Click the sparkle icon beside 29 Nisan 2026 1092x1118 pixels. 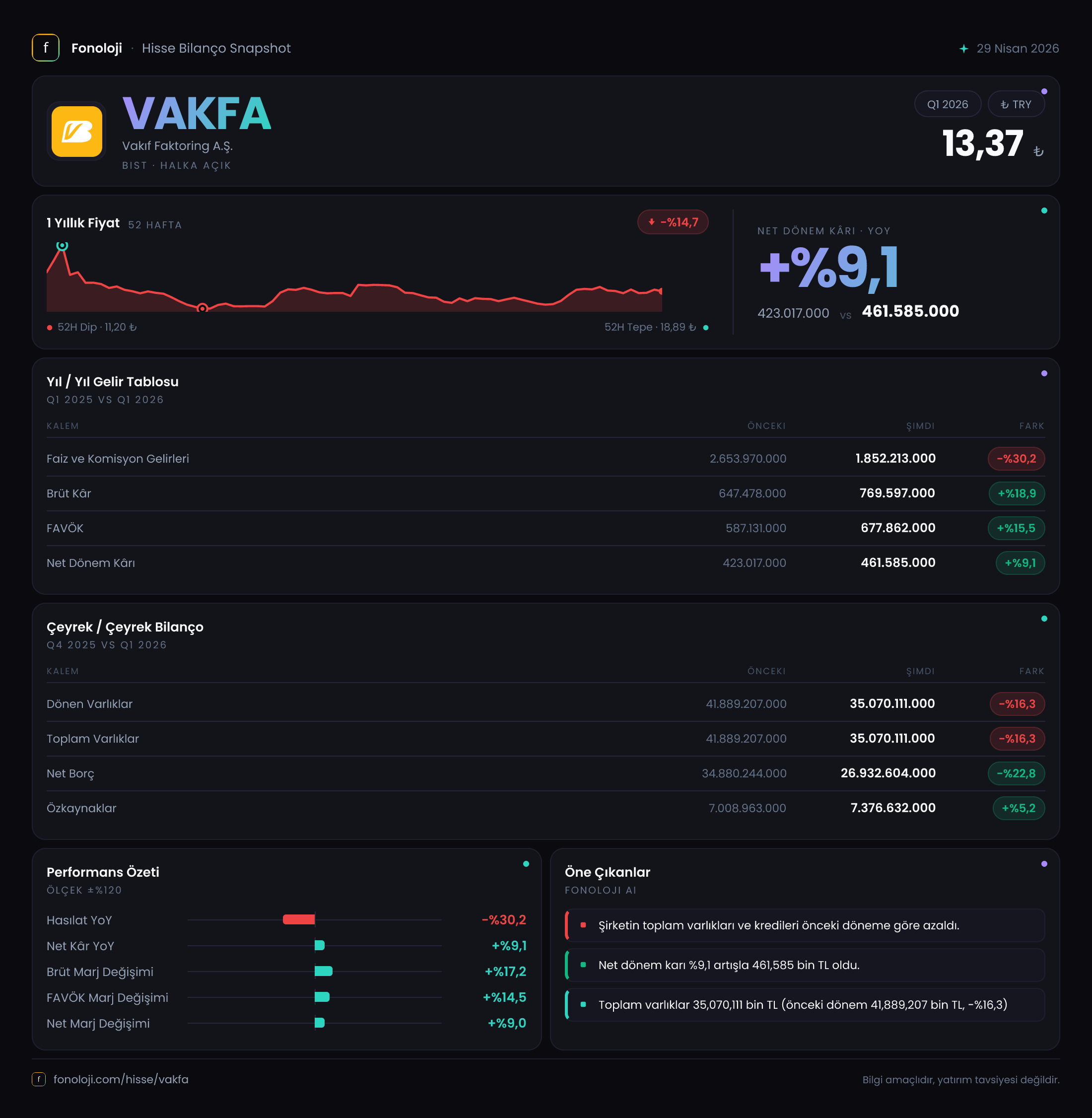[964, 49]
